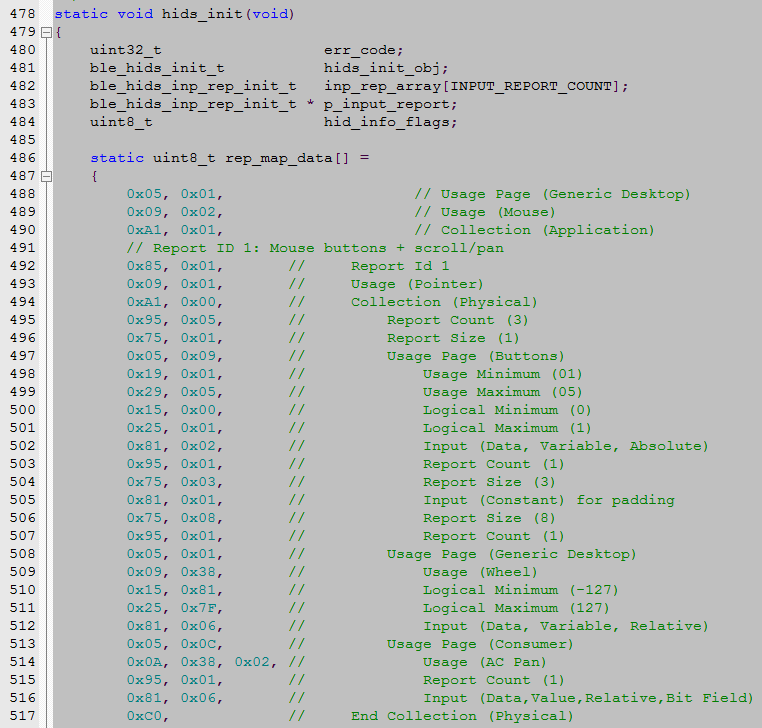Click the function name hids_init
Screen dimensions: 762x728
202,14
